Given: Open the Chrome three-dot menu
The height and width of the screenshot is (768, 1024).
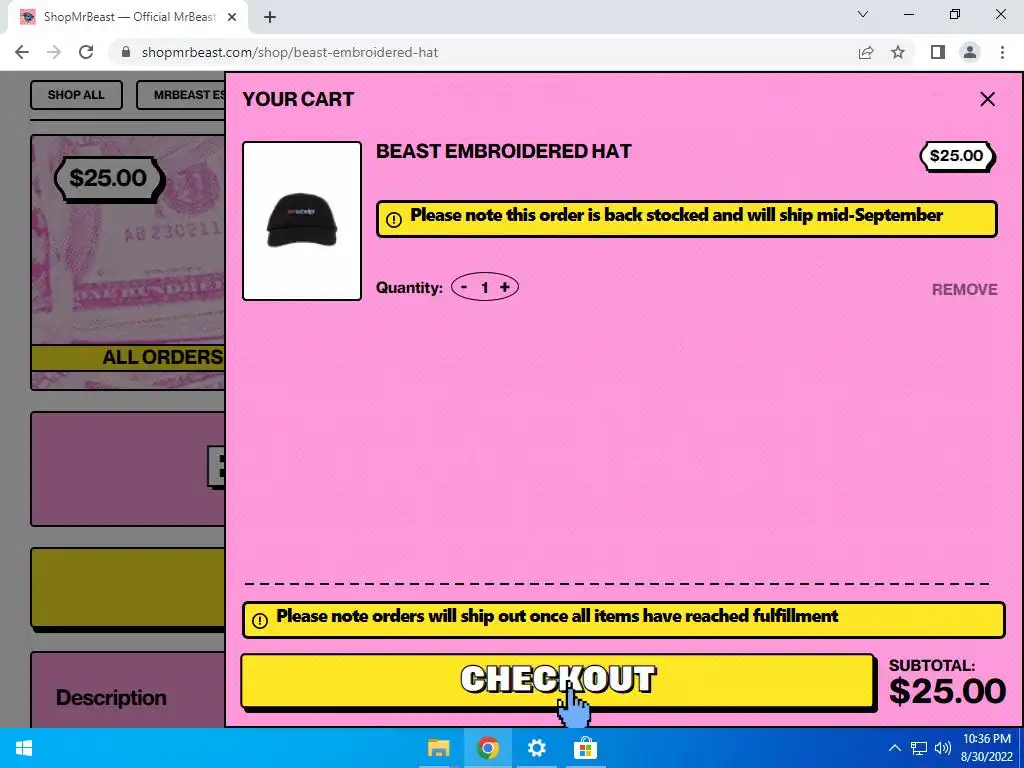Looking at the screenshot, I should (x=1002, y=52).
